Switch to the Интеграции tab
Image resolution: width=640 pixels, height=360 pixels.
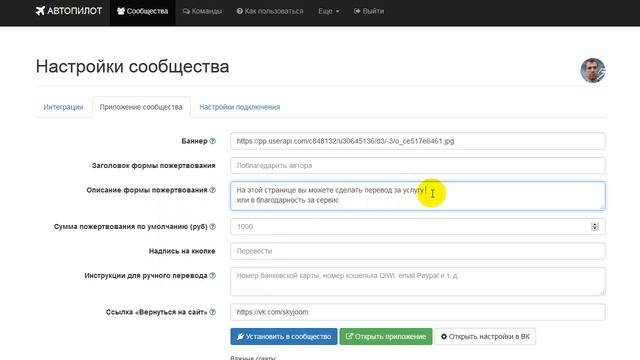point(63,107)
